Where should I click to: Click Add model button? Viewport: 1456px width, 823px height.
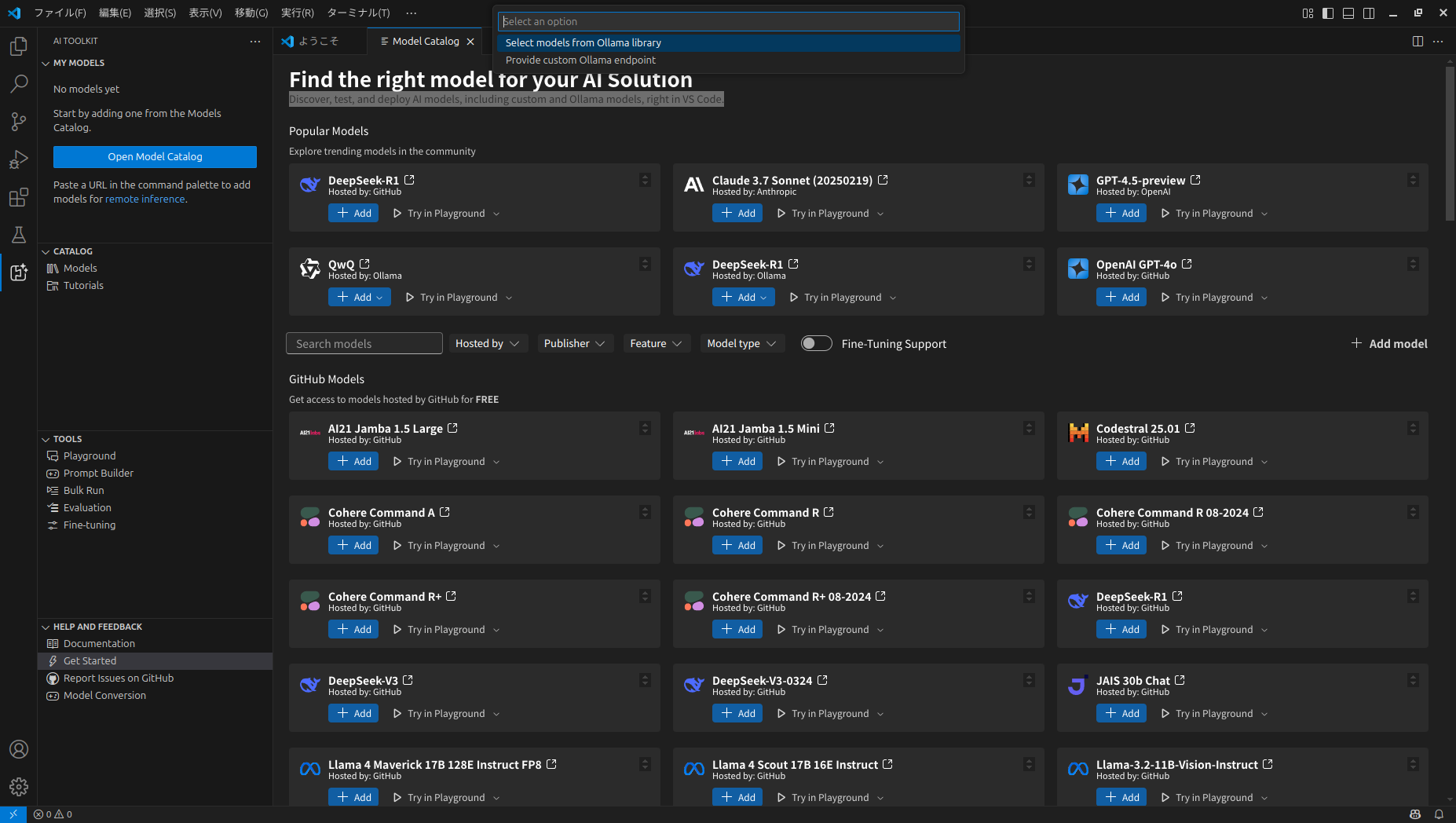1389,343
